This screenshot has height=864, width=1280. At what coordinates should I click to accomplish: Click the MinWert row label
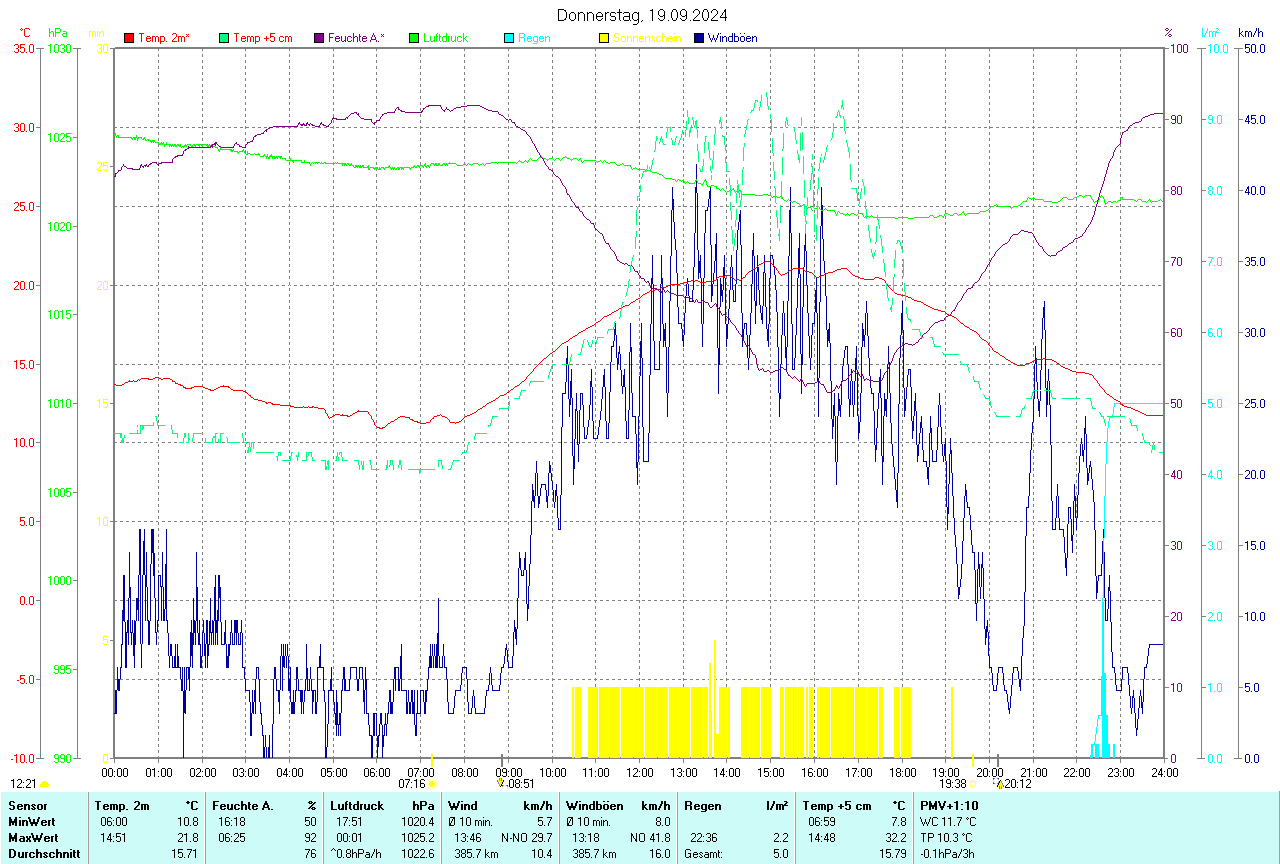tap(32, 821)
